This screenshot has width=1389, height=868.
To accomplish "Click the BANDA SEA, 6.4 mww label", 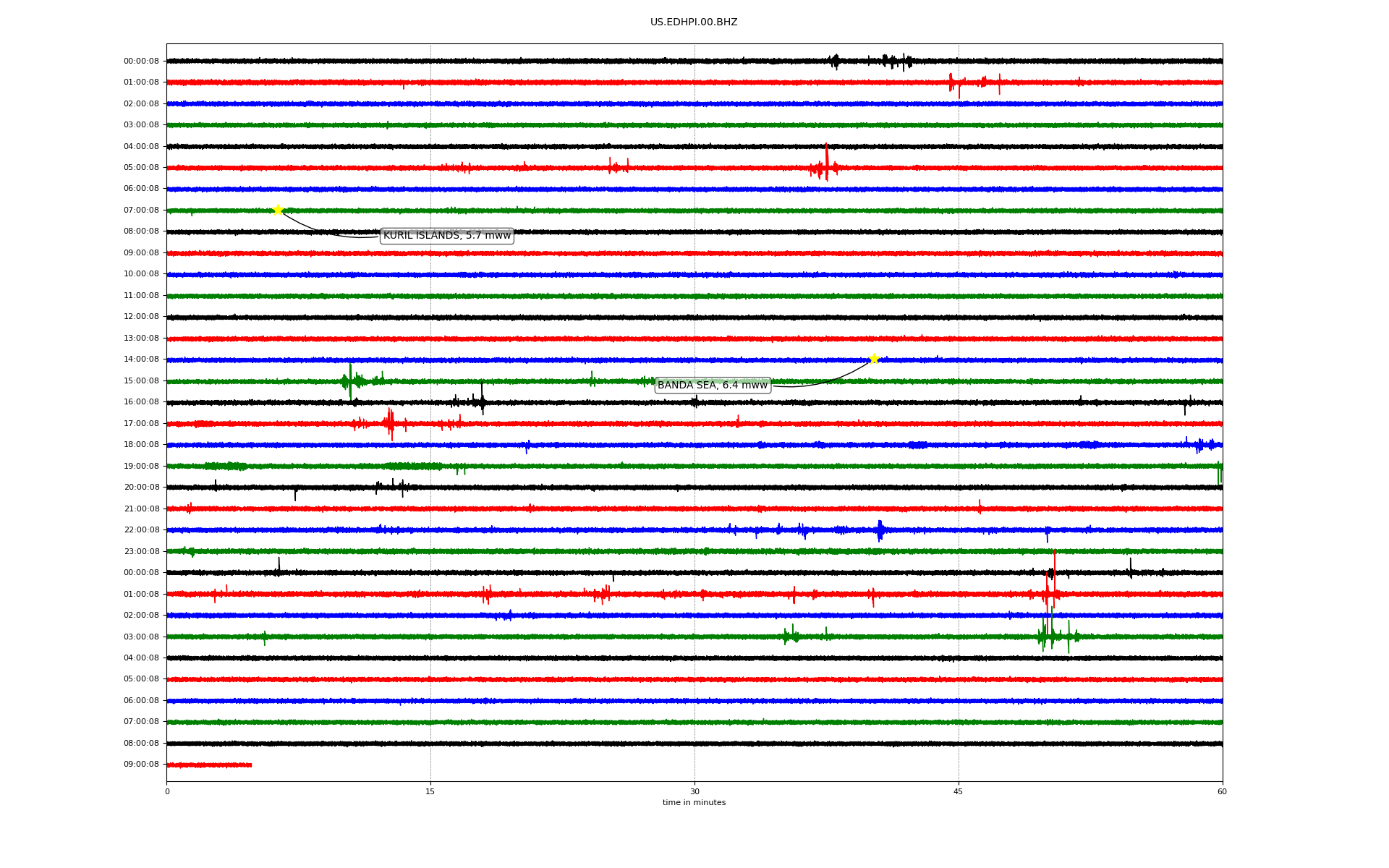I will point(712,386).
